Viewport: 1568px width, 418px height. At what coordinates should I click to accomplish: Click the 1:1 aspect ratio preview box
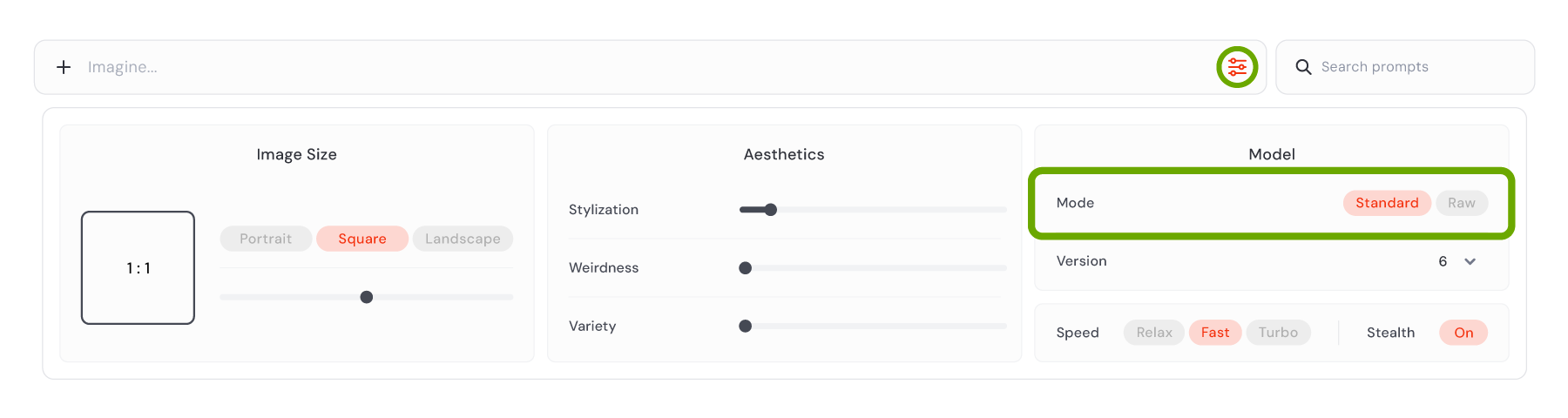pos(138,267)
